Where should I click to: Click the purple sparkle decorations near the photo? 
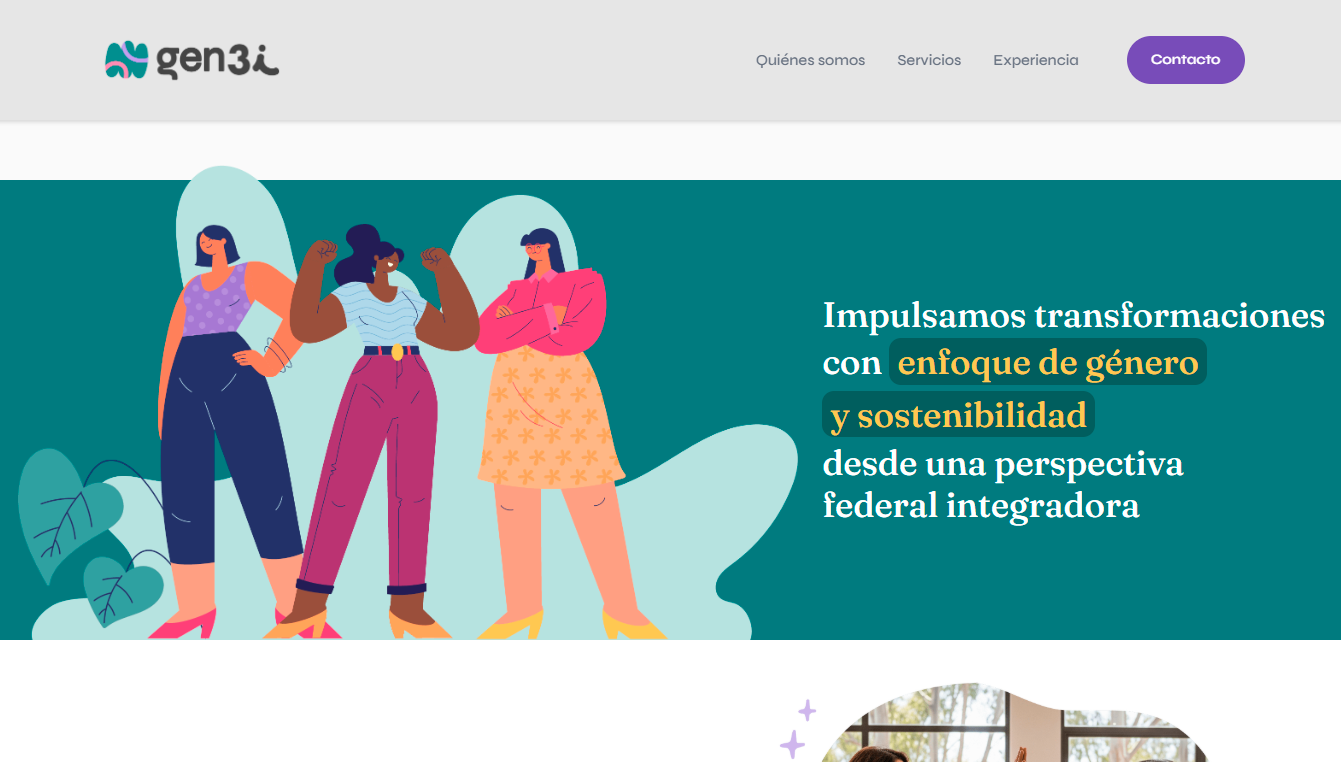point(800,725)
